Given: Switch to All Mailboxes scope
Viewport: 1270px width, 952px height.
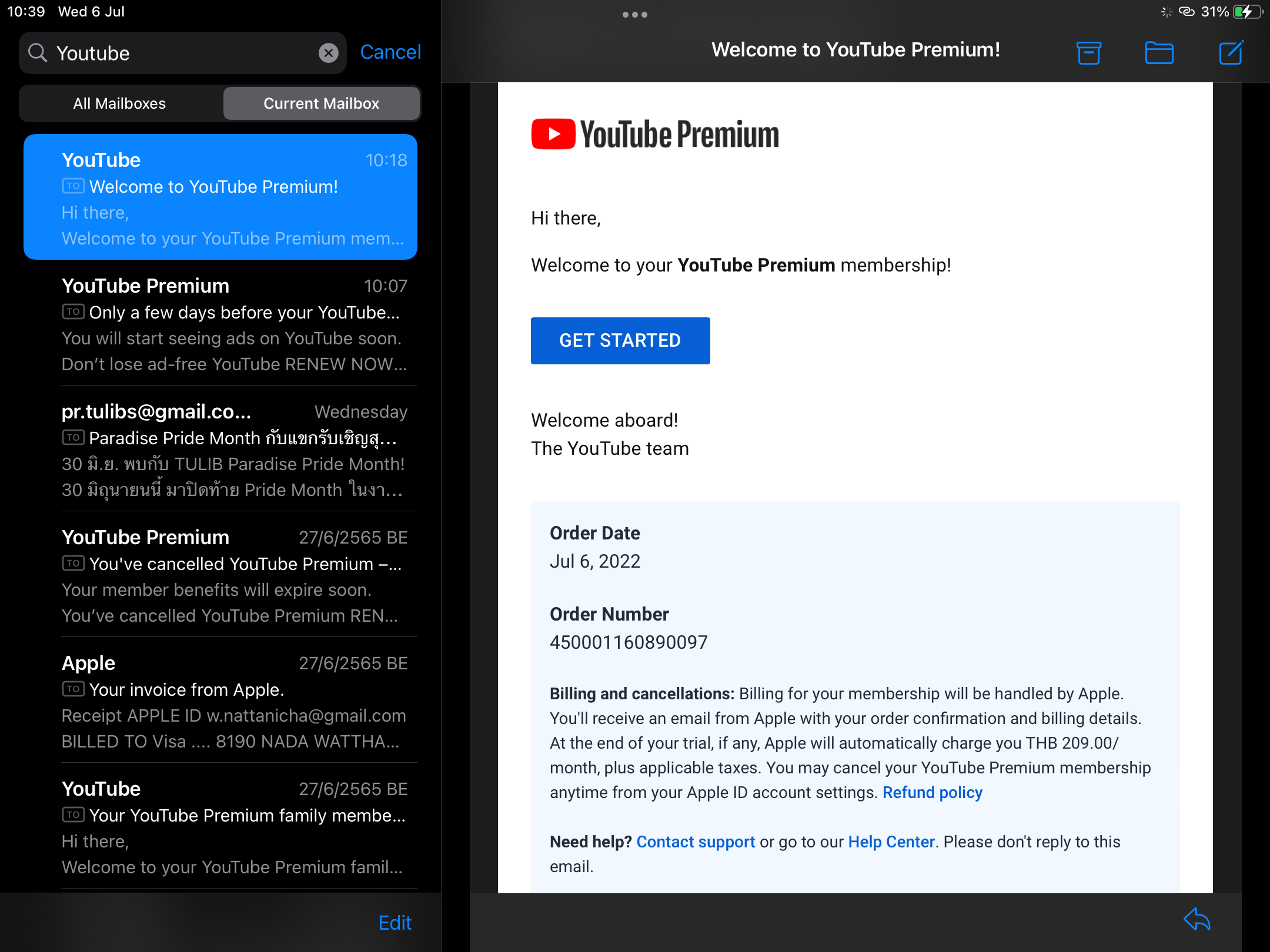Looking at the screenshot, I should (x=120, y=103).
